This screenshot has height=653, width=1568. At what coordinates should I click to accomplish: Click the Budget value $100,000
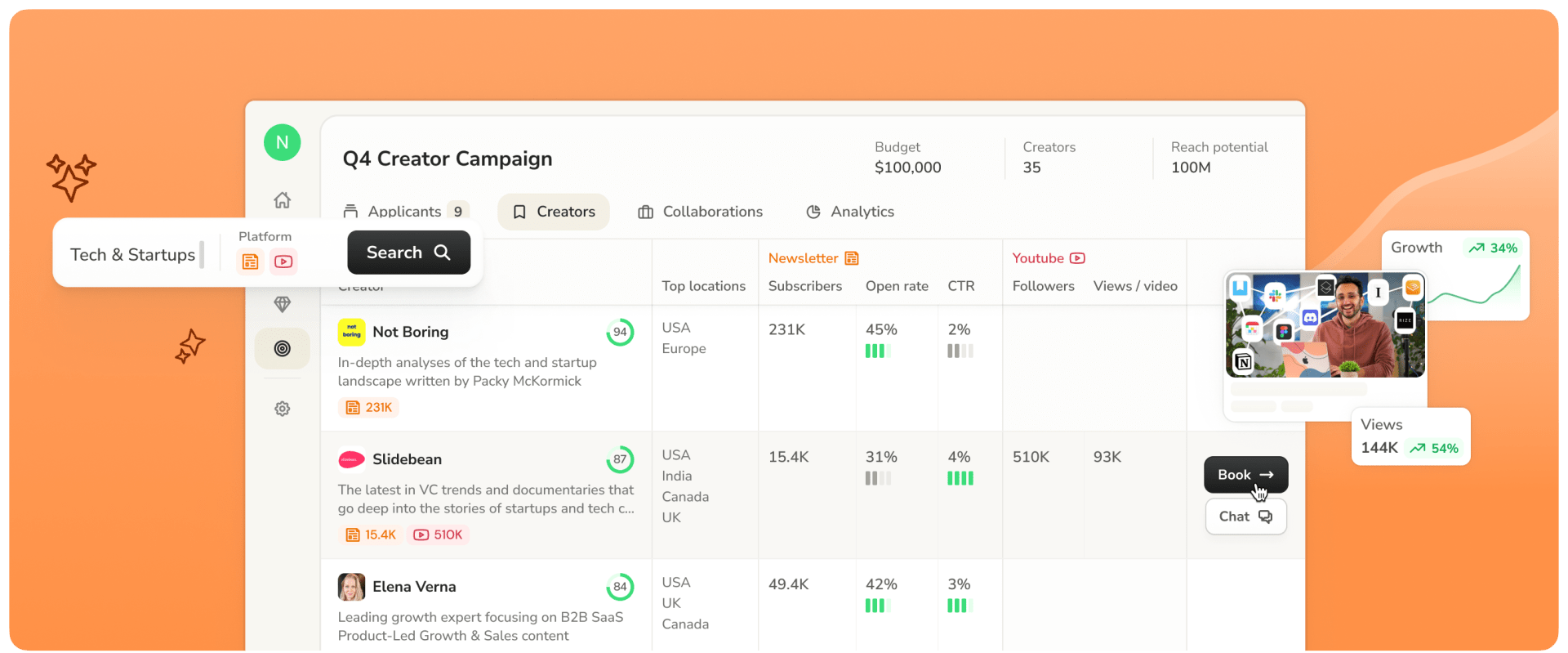[908, 168]
